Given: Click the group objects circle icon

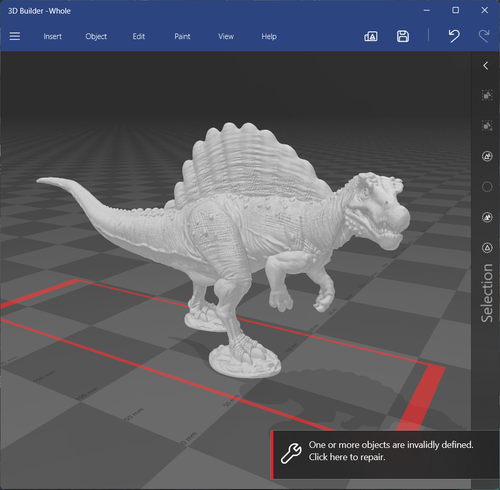Looking at the screenshot, I should [x=487, y=156].
